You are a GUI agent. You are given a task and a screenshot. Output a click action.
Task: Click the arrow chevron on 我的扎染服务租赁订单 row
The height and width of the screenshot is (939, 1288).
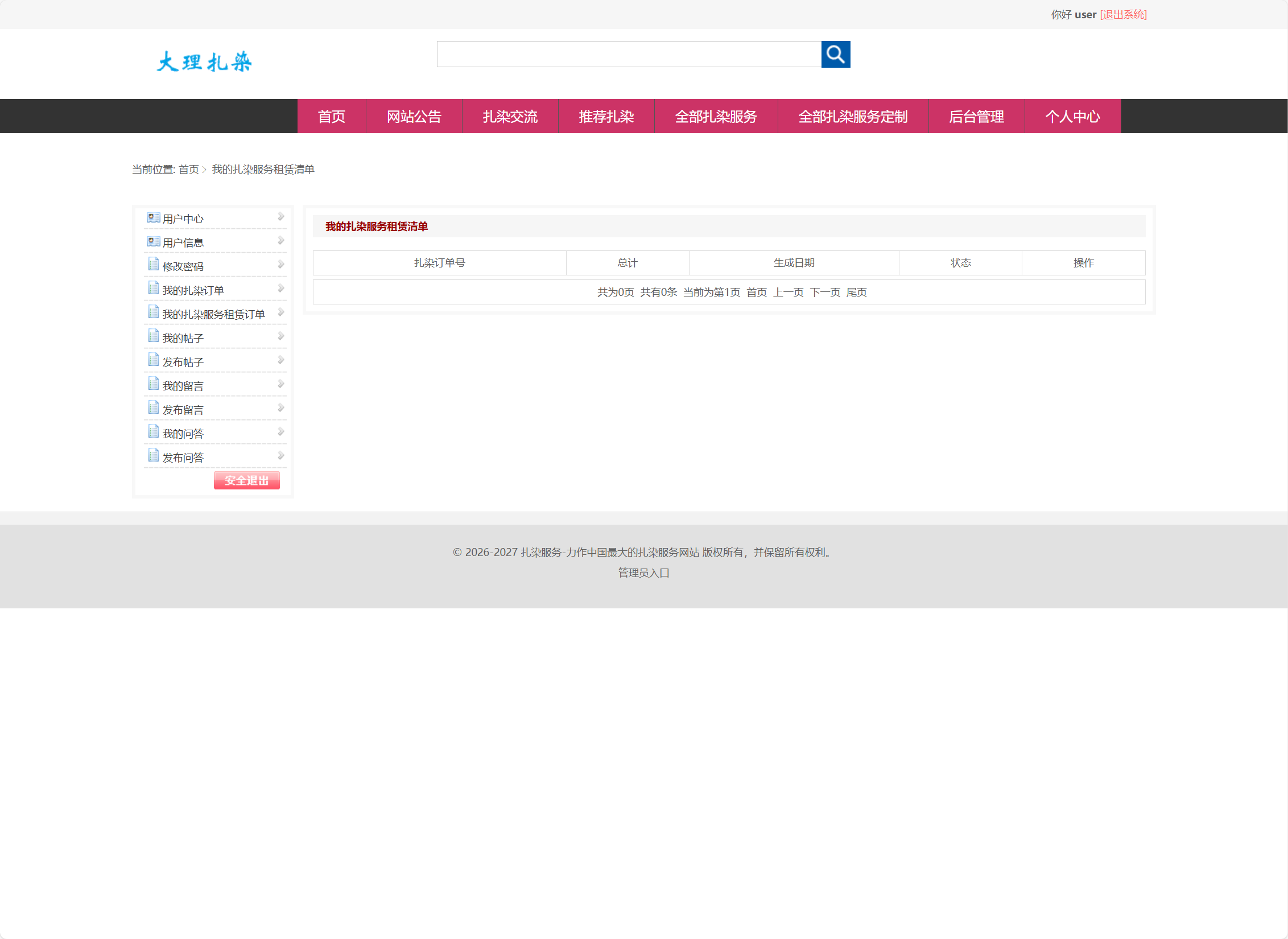click(280, 312)
